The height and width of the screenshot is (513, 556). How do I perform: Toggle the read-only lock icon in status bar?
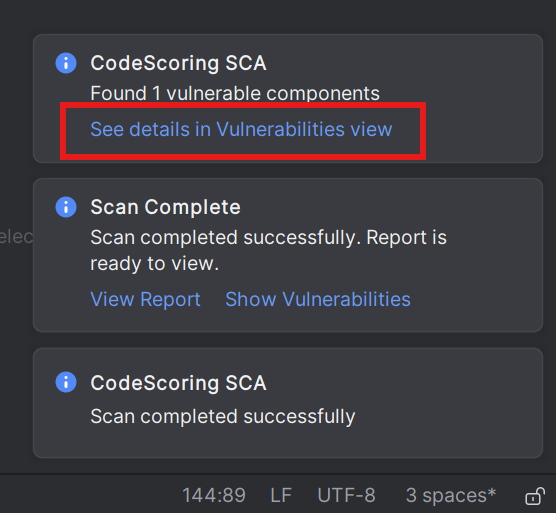(535, 496)
